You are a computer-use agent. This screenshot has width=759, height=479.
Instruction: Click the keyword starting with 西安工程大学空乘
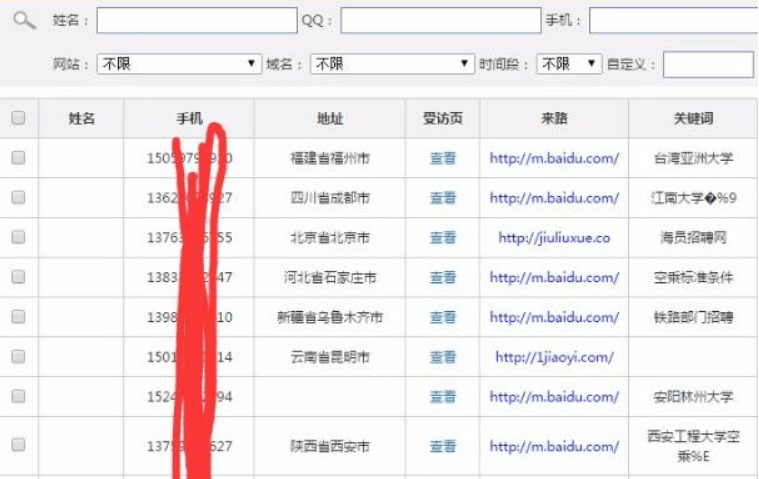pyautogui.click(x=694, y=446)
